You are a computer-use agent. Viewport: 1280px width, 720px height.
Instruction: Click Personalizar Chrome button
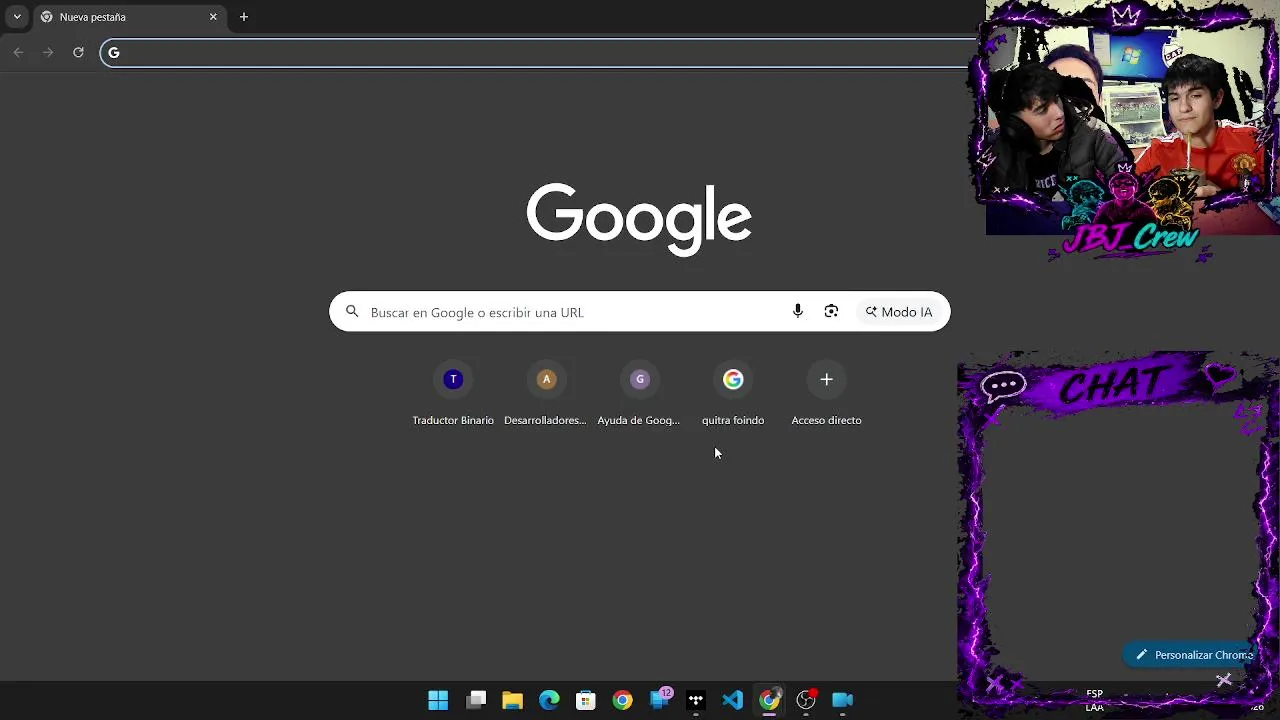[1192, 655]
